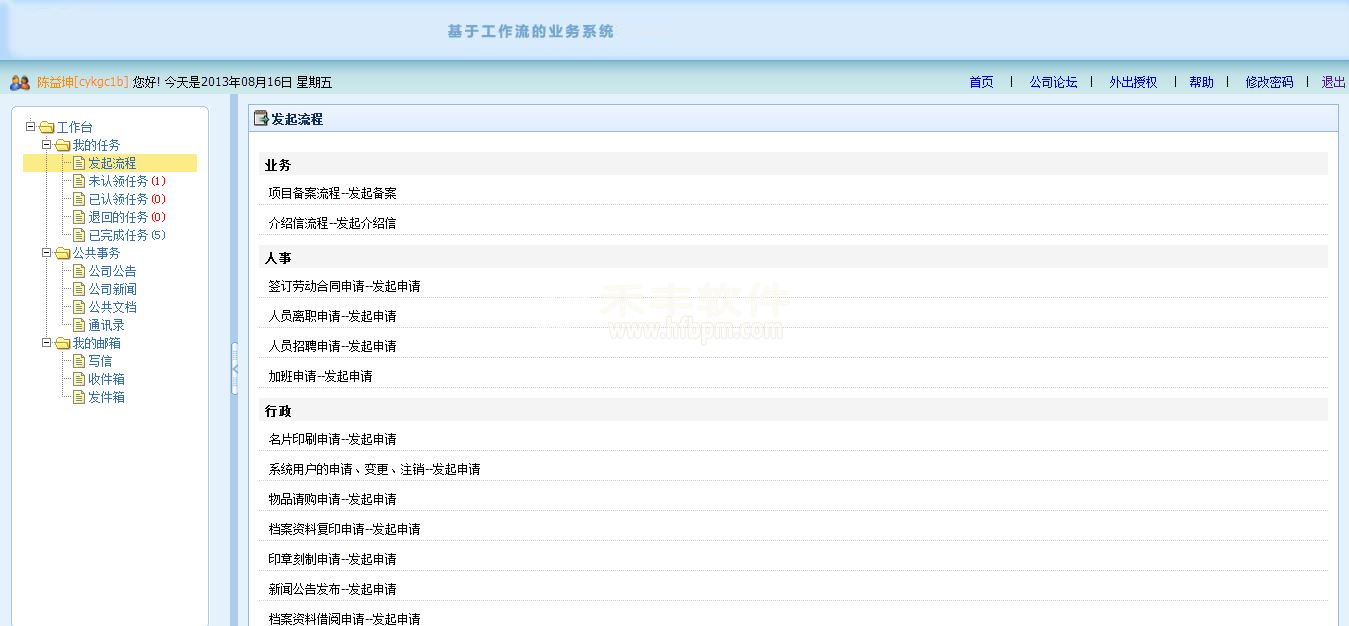Click the page icon beside 收件箱

79,379
